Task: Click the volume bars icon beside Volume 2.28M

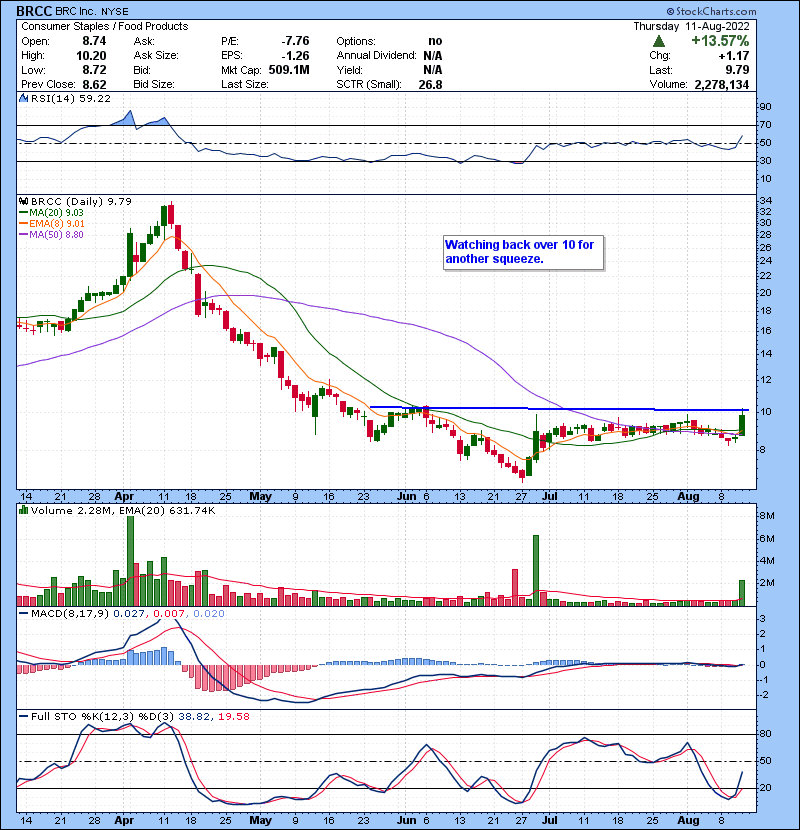Action: pyautogui.click(x=23, y=510)
